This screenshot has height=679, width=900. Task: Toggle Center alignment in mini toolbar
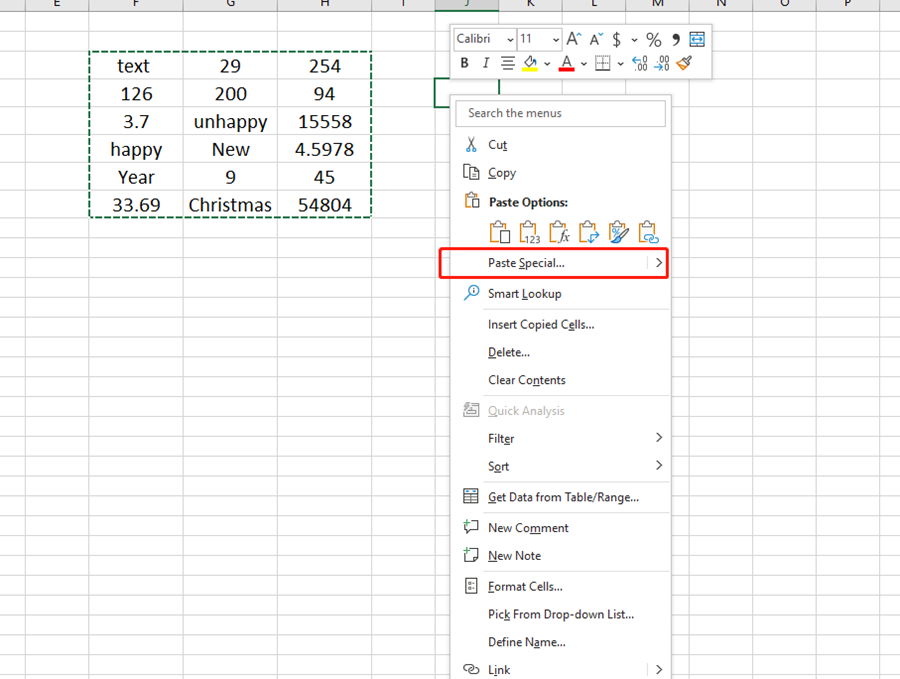(507, 63)
